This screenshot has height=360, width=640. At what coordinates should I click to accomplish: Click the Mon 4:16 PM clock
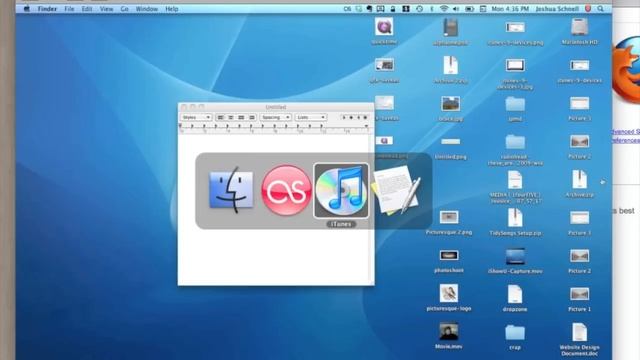(510, 9)
